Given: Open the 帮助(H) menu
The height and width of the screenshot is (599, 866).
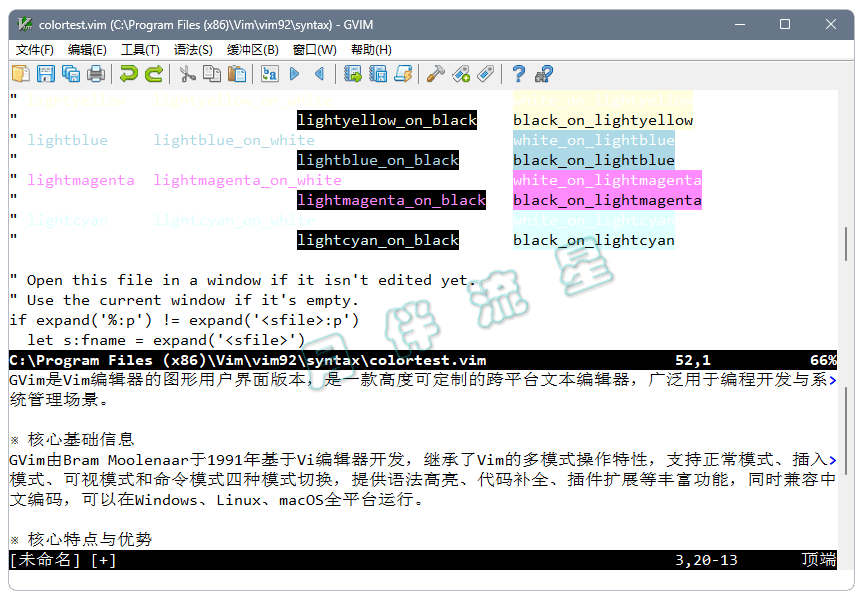Looking at the screenshot, I should pos(371,50).
